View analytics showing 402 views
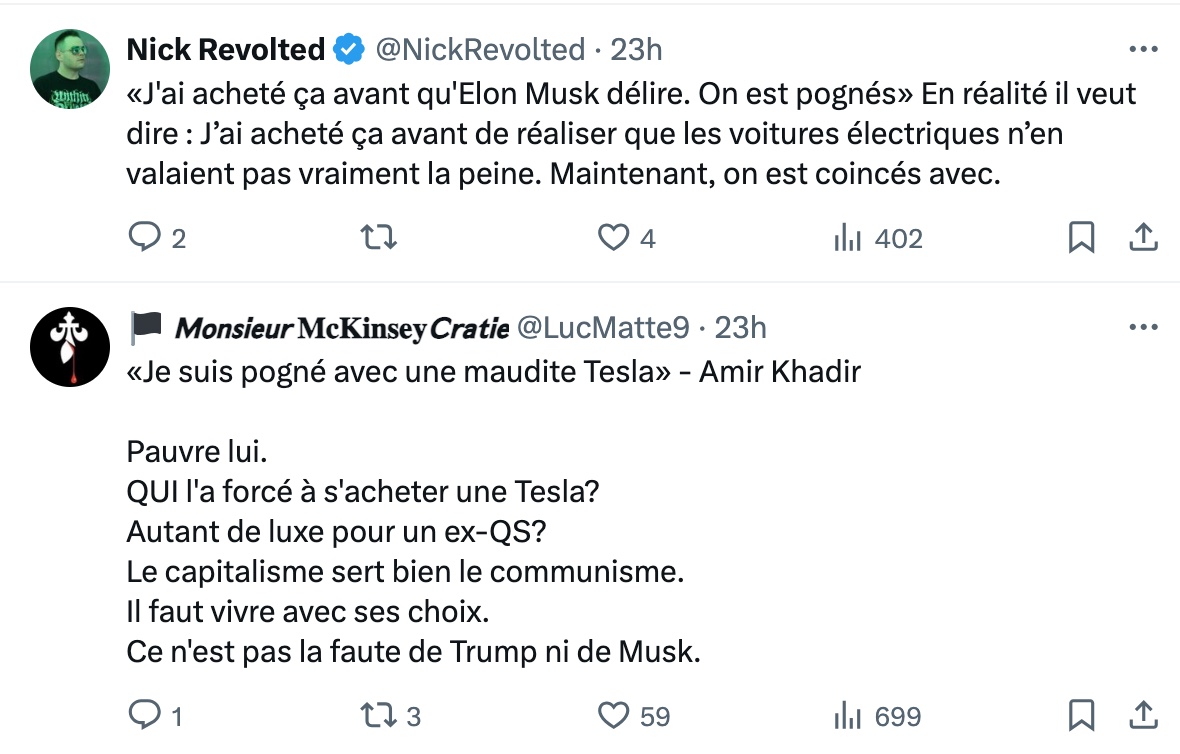1180x754 pixels. [x=878, y=238]
